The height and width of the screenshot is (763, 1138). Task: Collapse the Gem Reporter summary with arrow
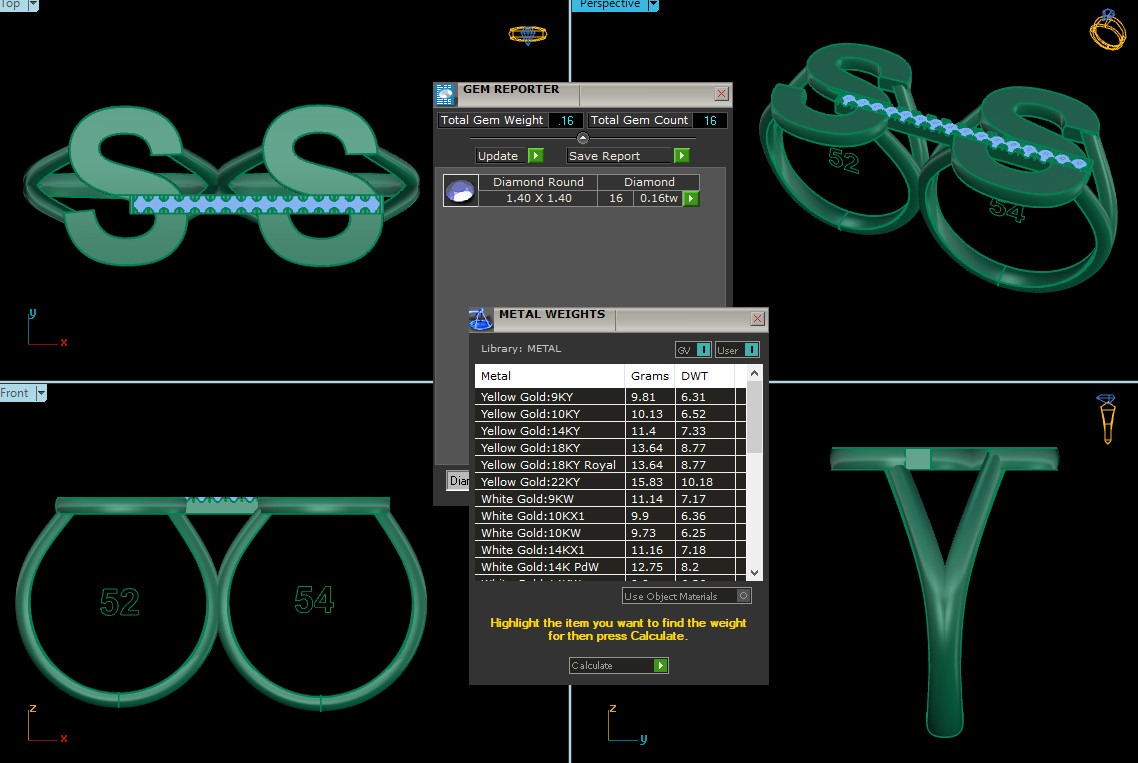pyautogui.click(x=583, y=138)
